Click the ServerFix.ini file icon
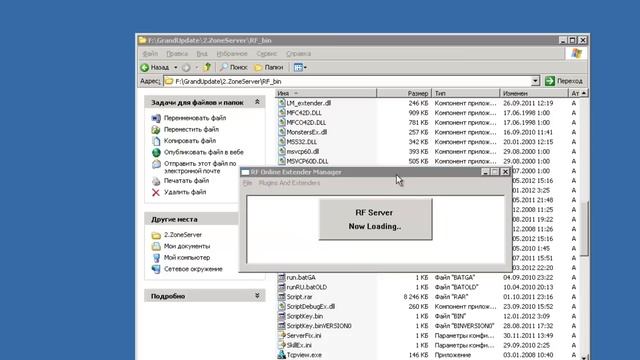The width and height of the screenshot is (640, 360). tap(281, 336)
